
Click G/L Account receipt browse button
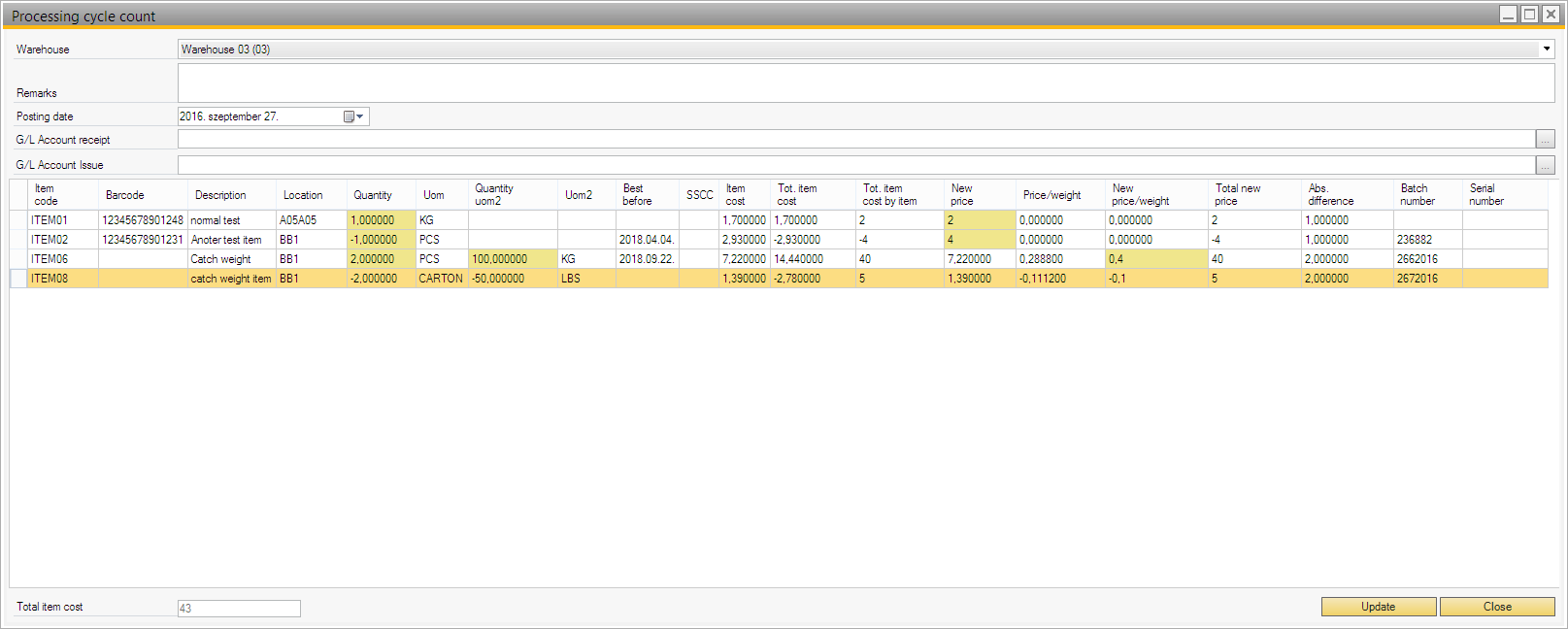pyautogui.click(x=1545, y=140)
